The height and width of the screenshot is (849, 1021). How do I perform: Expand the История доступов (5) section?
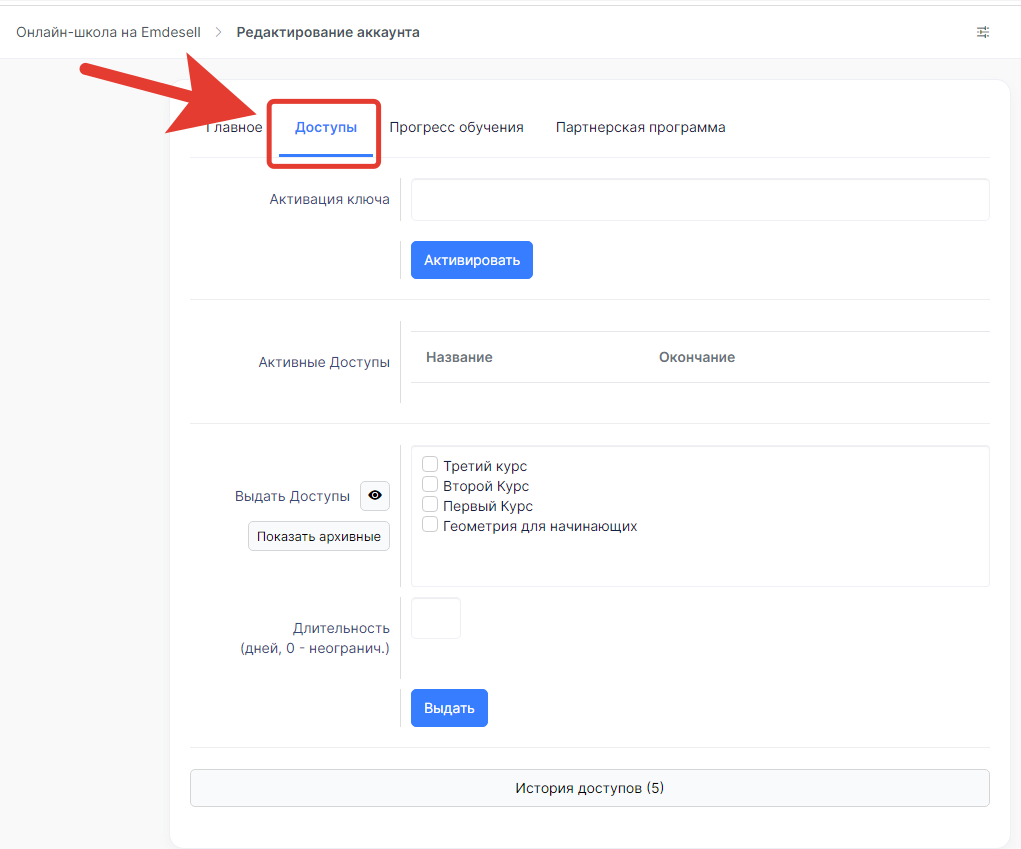589,788
